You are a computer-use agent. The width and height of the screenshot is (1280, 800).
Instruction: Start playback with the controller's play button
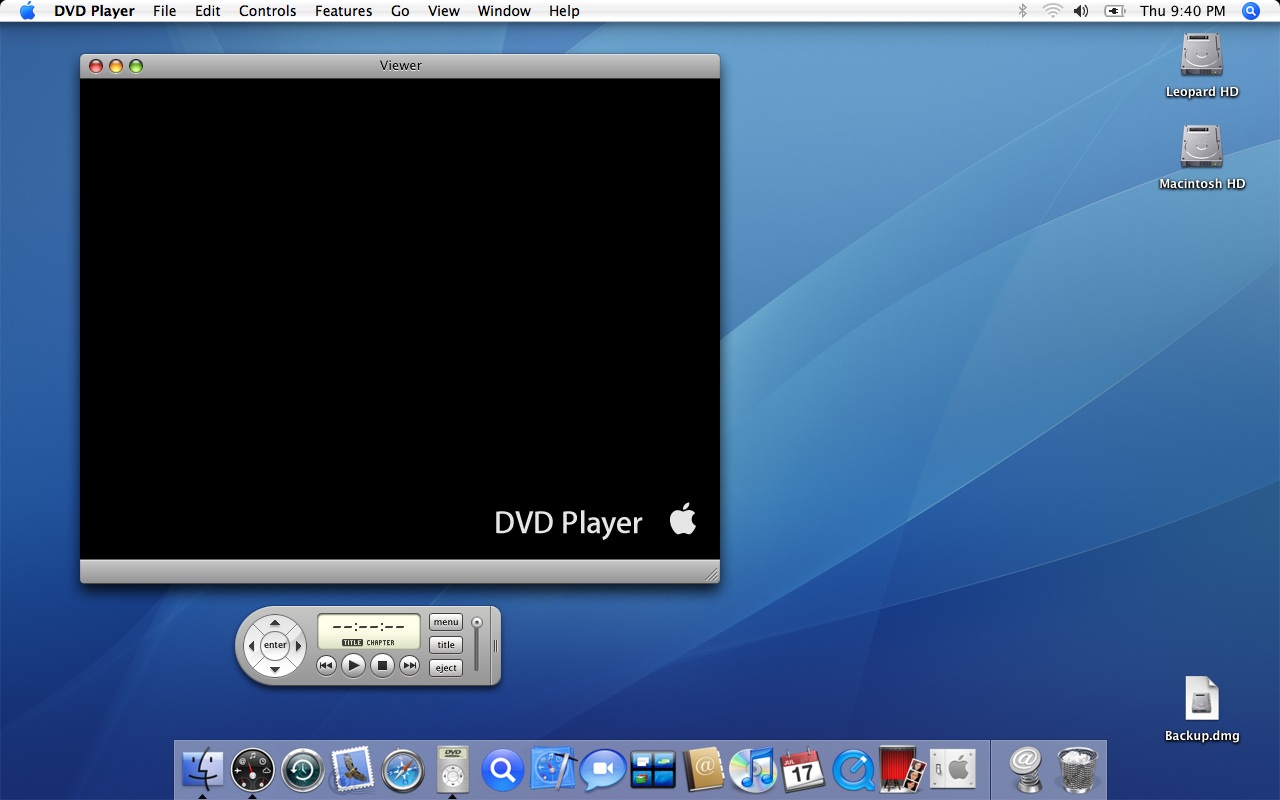tap(353, 665)
